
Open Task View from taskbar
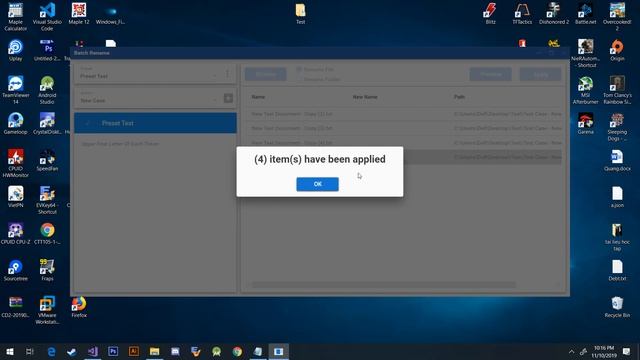click(29, 351)
